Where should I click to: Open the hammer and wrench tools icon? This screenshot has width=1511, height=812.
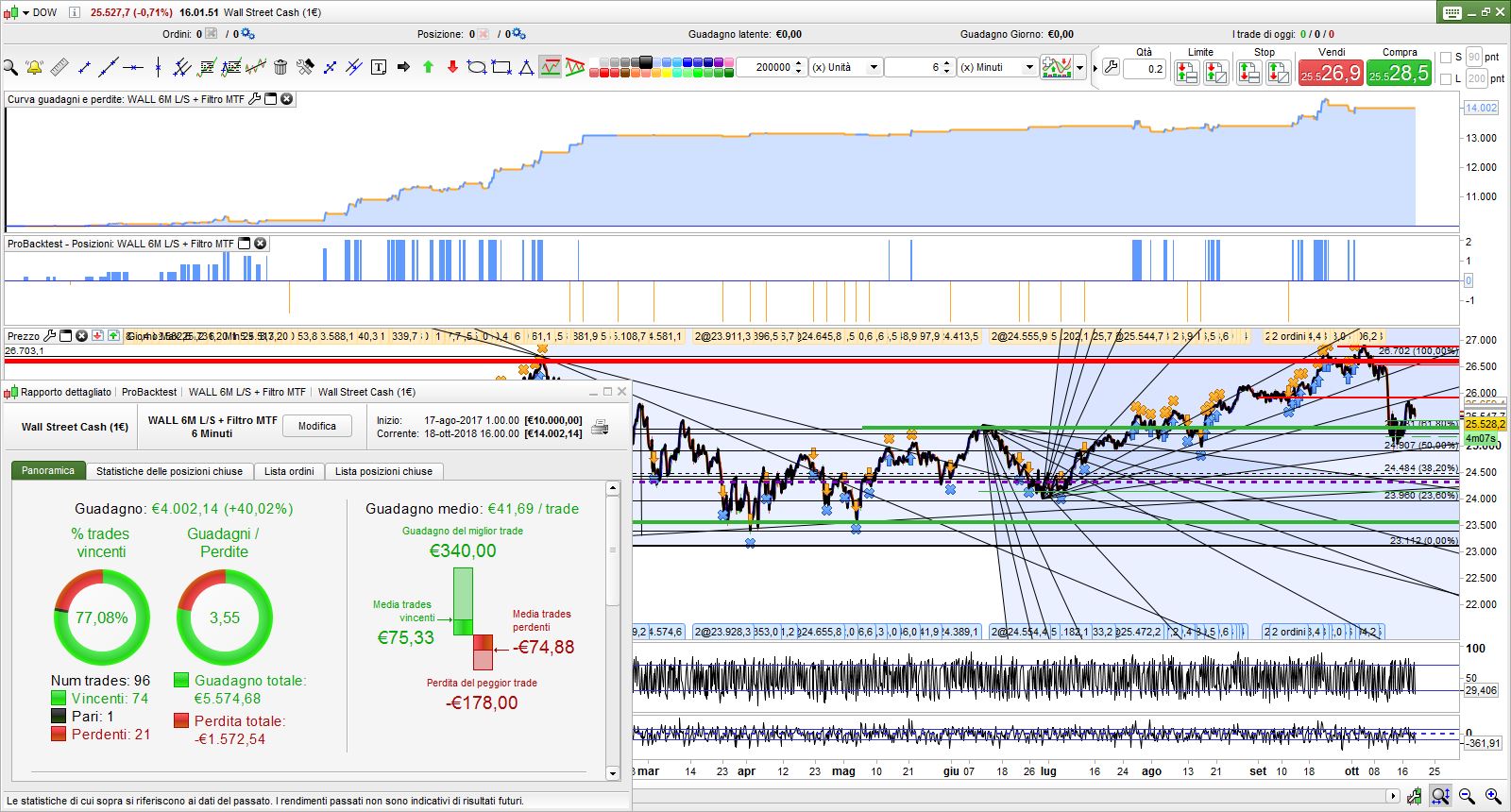305,67
